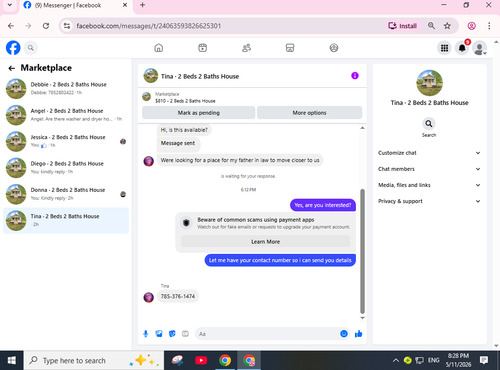This screenshot has width=500, height=370.
Task: Open the Facebook search magnifier
Action: click(31, 48)
